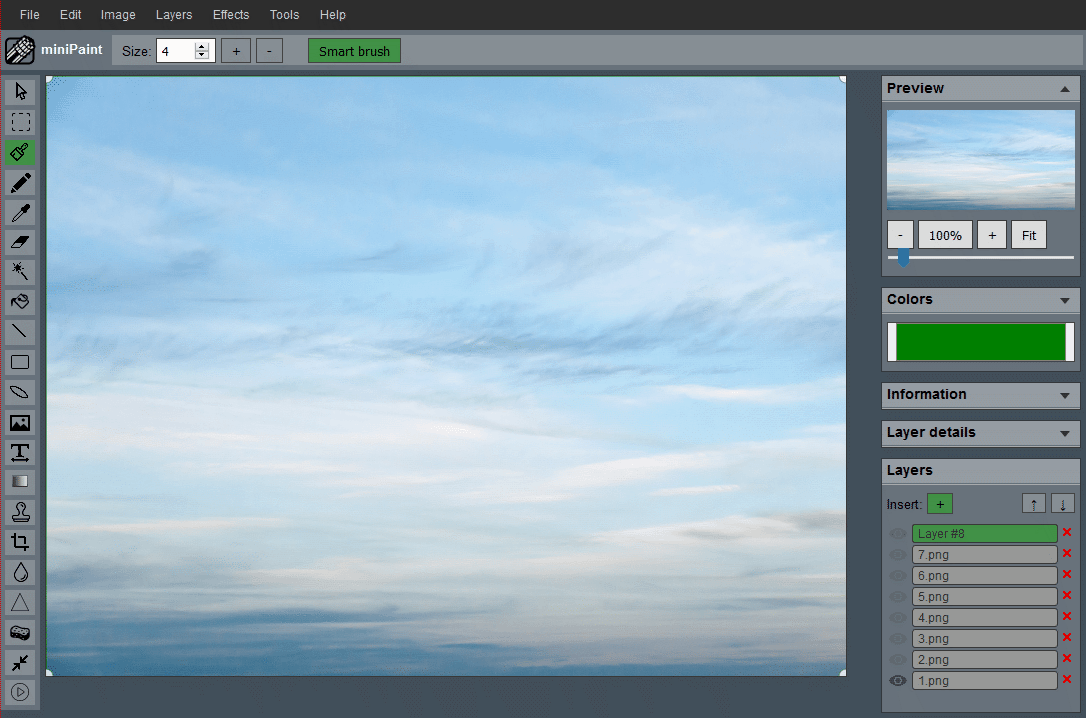This screenshot has height=718, width=1086.
Task: Show the 7.png layer
Action: 897,554
